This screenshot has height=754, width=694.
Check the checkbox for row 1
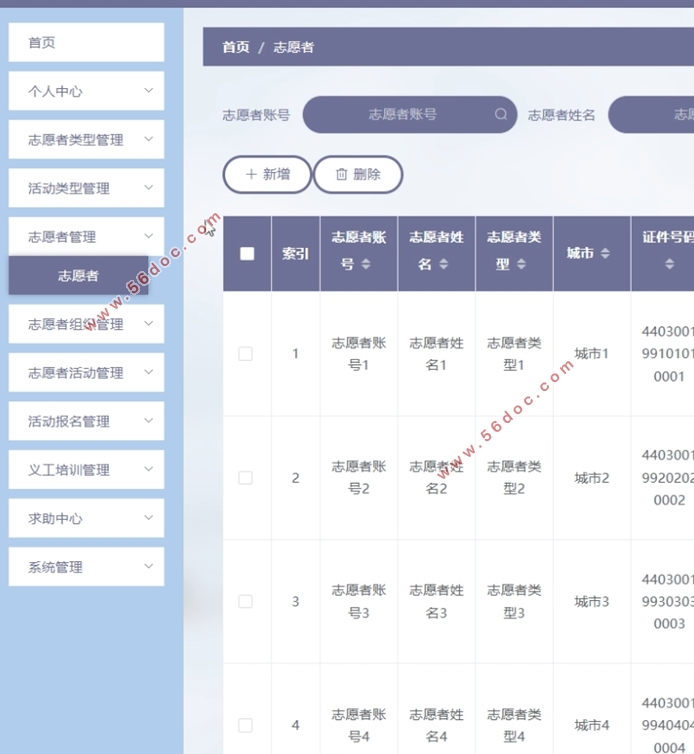pos(246,354)
